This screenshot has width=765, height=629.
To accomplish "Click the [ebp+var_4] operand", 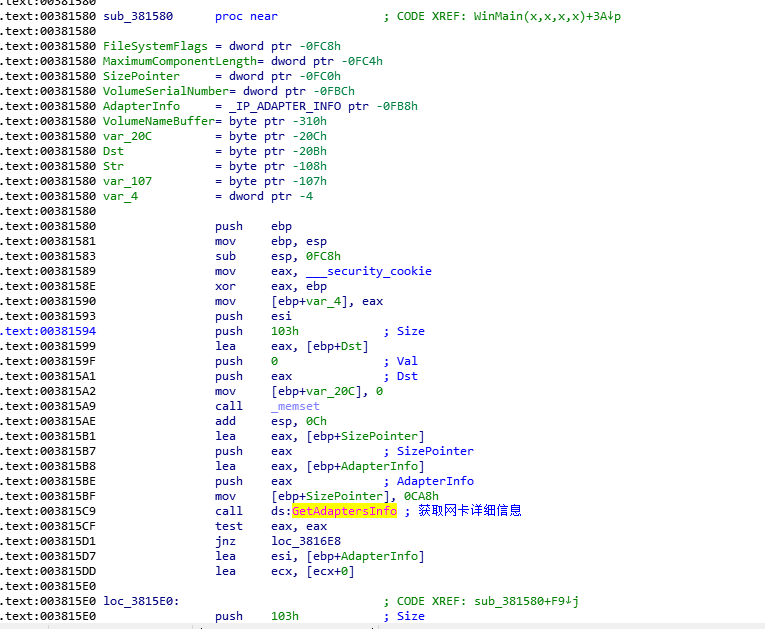I will click(315, 301).
